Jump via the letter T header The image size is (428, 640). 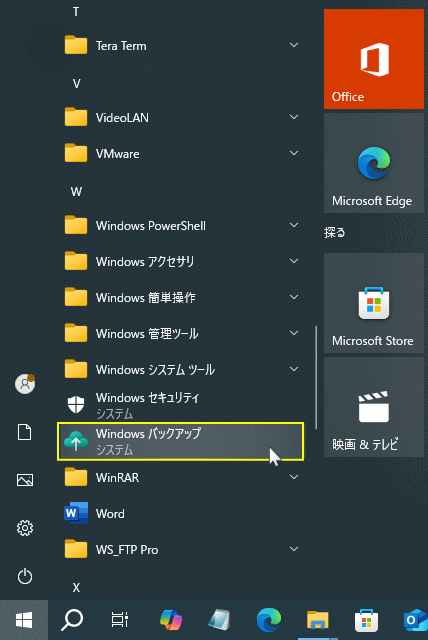(x=76, y=12)
